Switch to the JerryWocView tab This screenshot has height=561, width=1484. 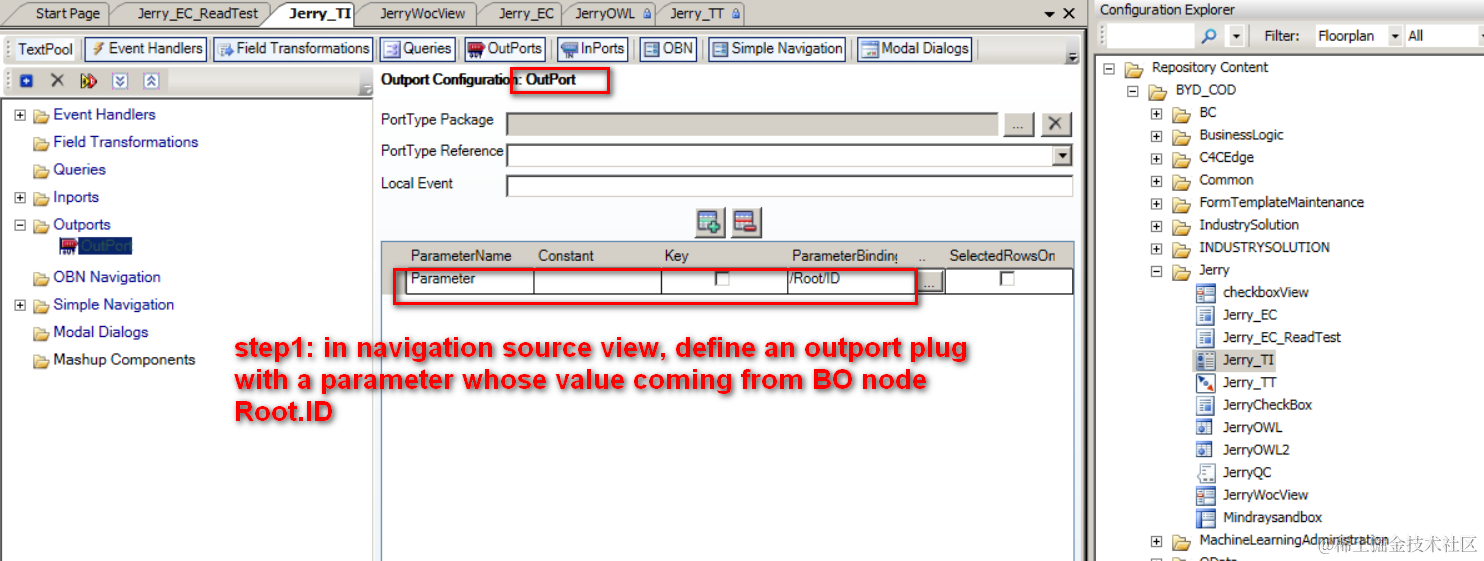pyautogui.click(x=422, y=13)
